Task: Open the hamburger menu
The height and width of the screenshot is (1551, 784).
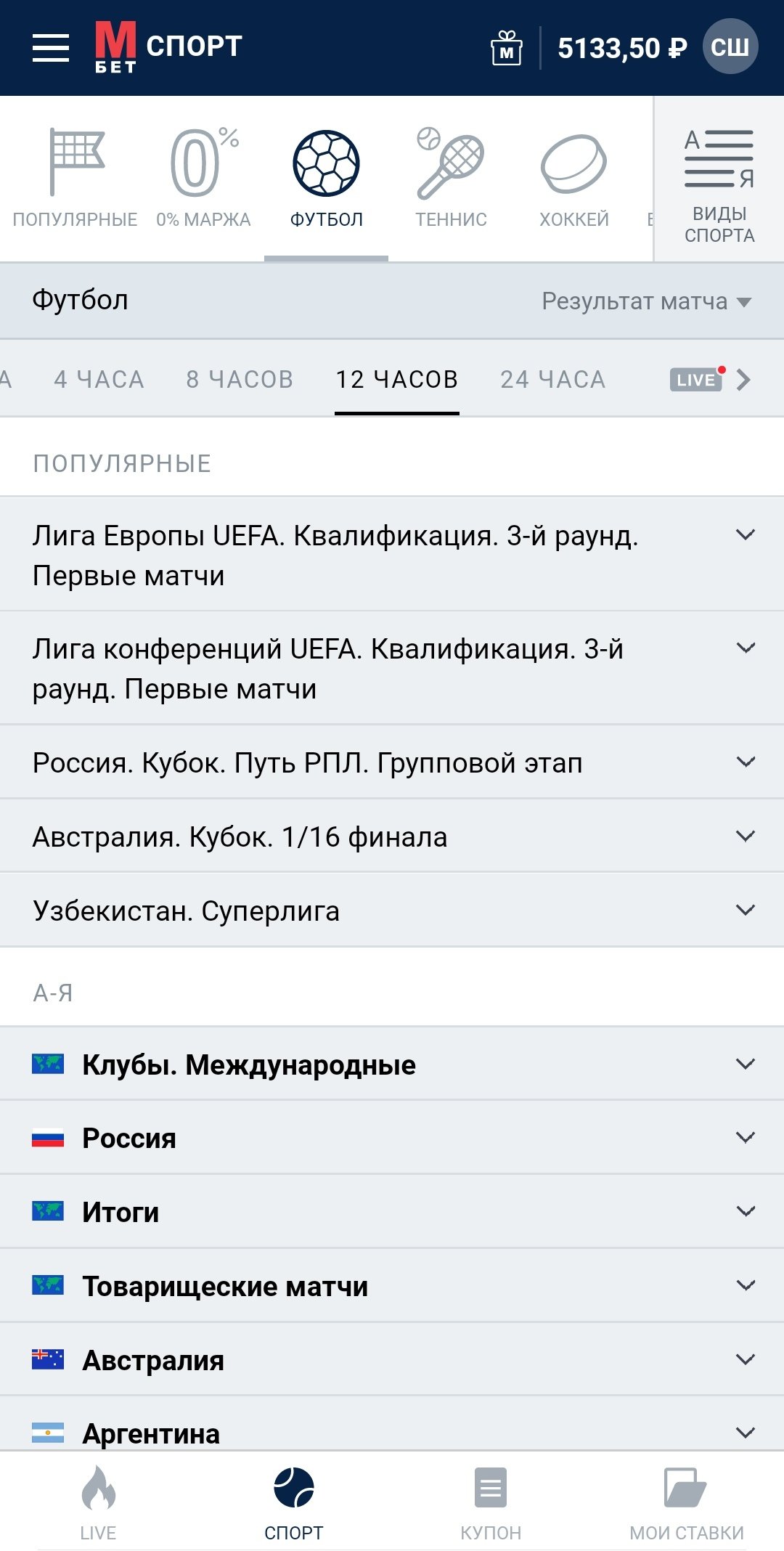Action: coord(51,48)
